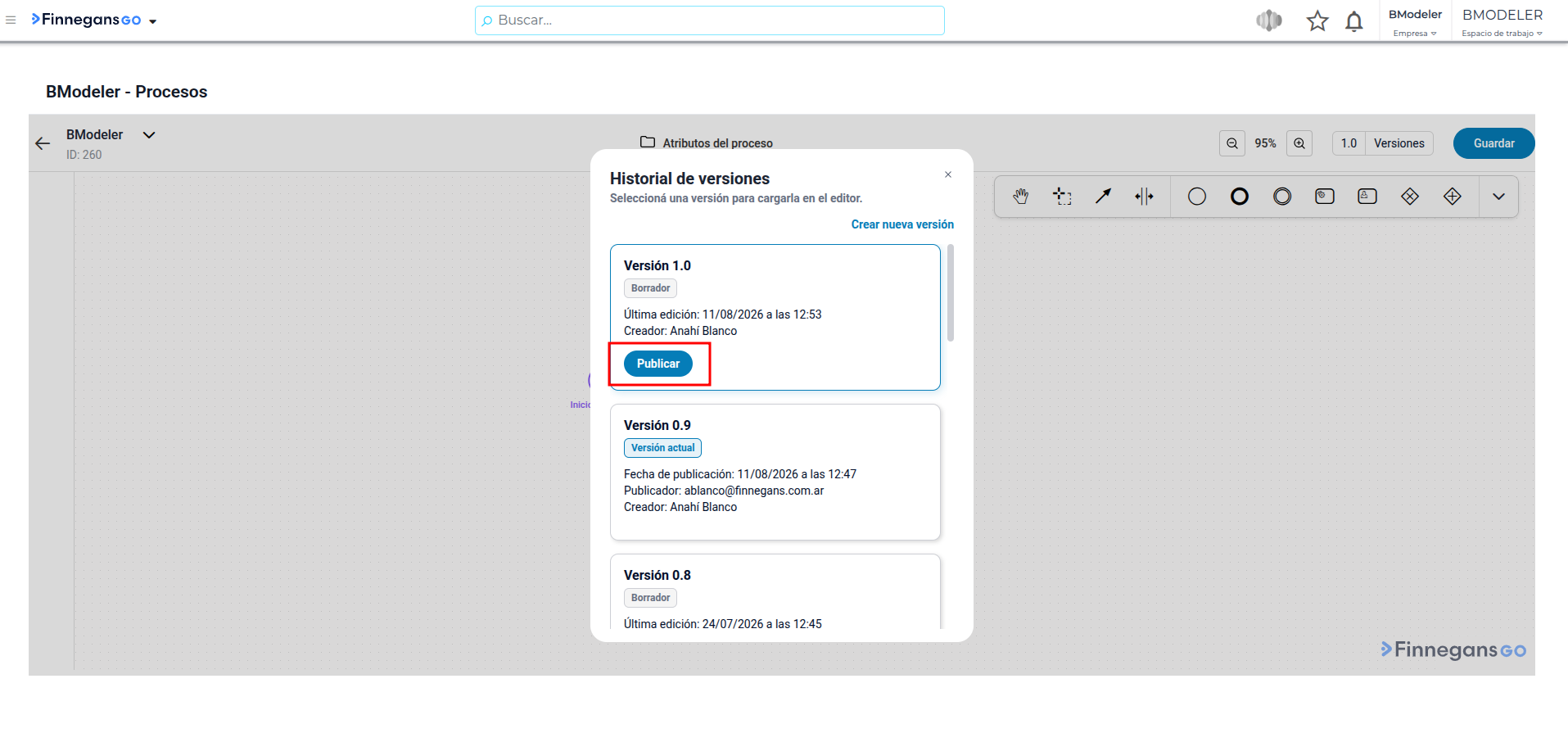Image resolution: width=1568 pixels, height=742 pixels.
Task: Click the BModeler - Procesos page heading
Action: 127,92
